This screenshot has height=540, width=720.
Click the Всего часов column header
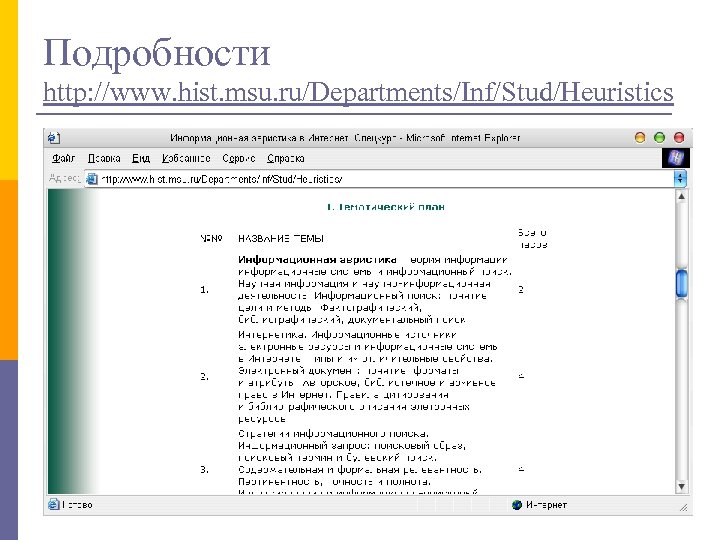point(533,238)
